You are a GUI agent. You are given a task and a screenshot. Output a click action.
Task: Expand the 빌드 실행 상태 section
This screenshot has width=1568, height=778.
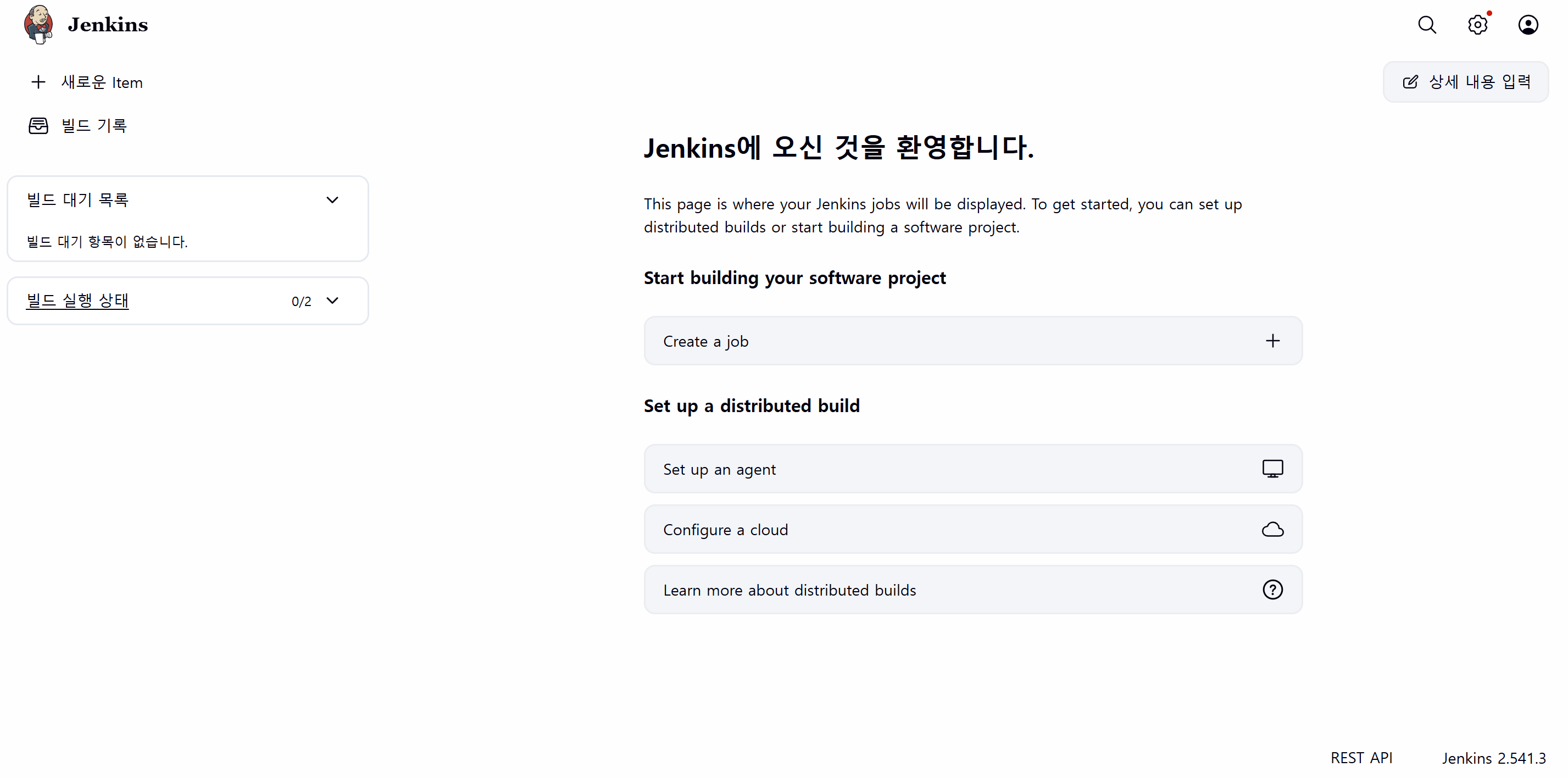tap(332, 300)
